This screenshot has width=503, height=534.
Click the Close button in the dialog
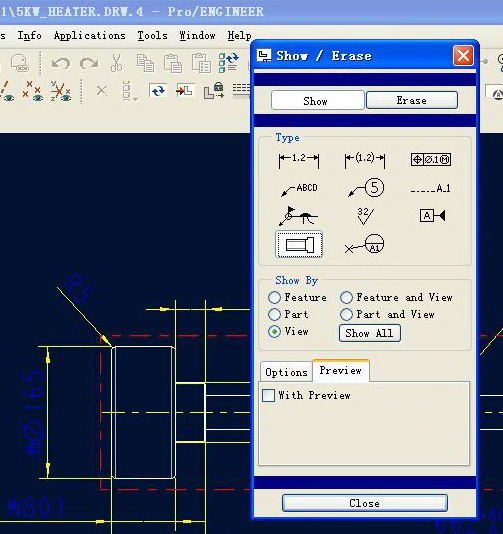coord(365,503)
